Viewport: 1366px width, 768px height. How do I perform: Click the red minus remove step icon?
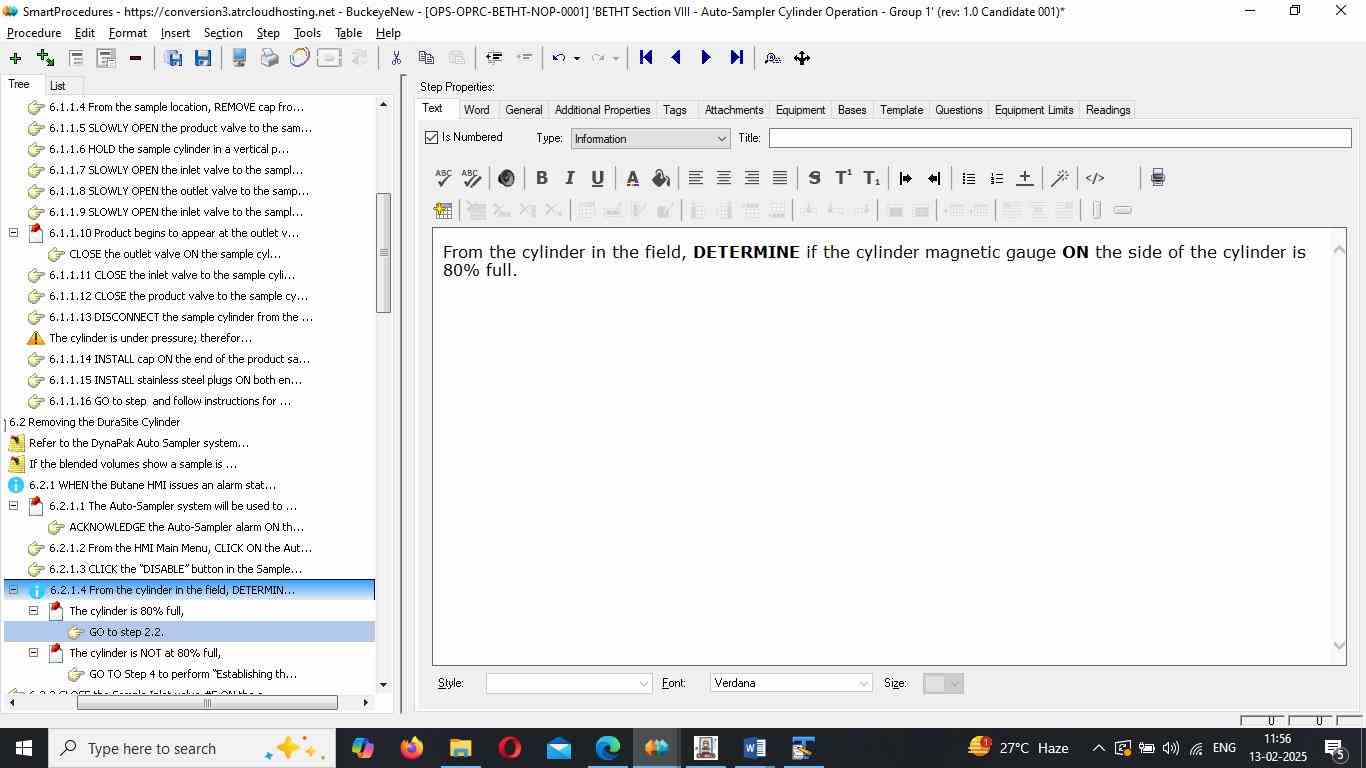(x=135, y=58)
